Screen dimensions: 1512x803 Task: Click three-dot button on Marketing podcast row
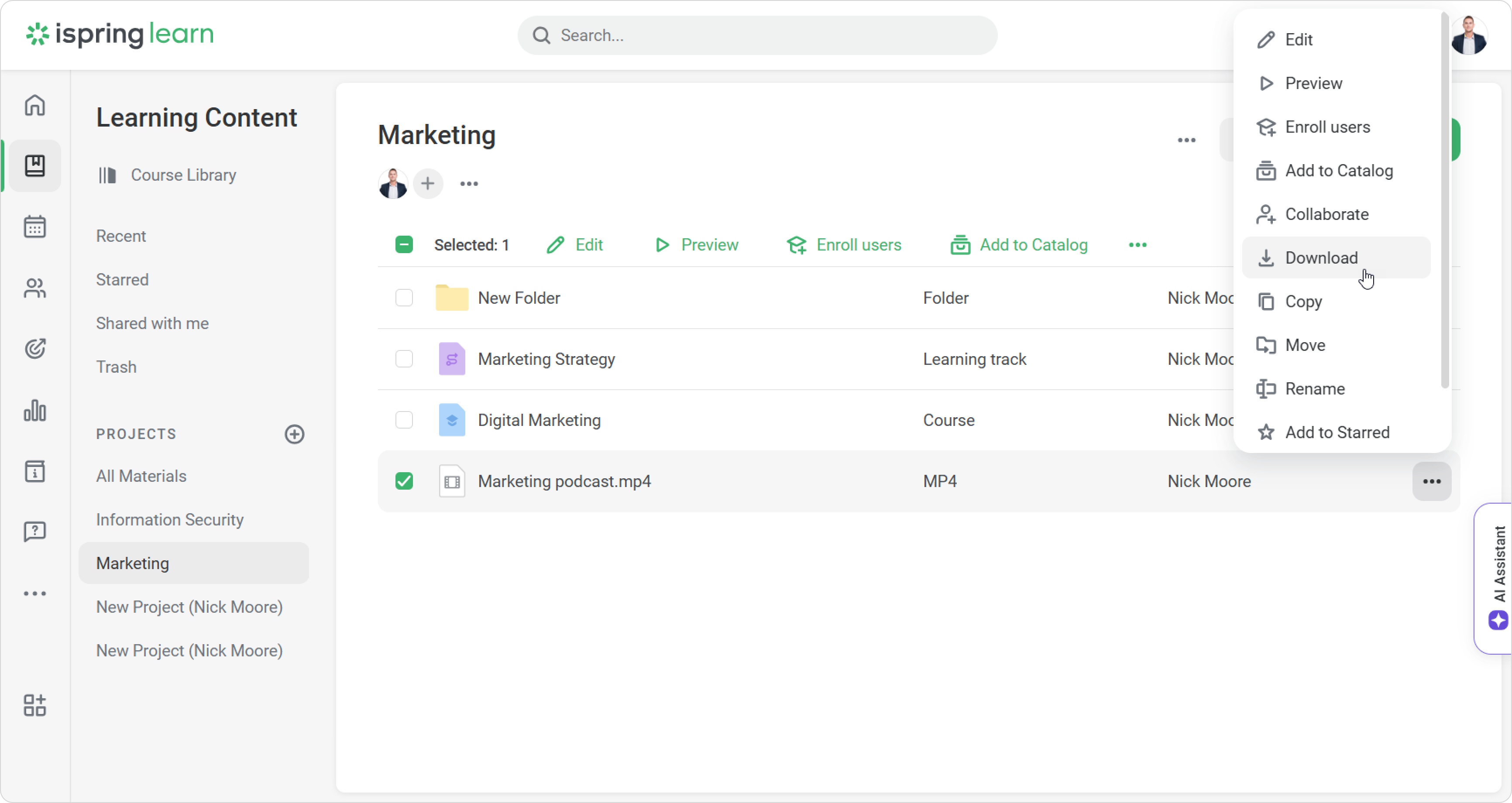[x=1432, y=481]
